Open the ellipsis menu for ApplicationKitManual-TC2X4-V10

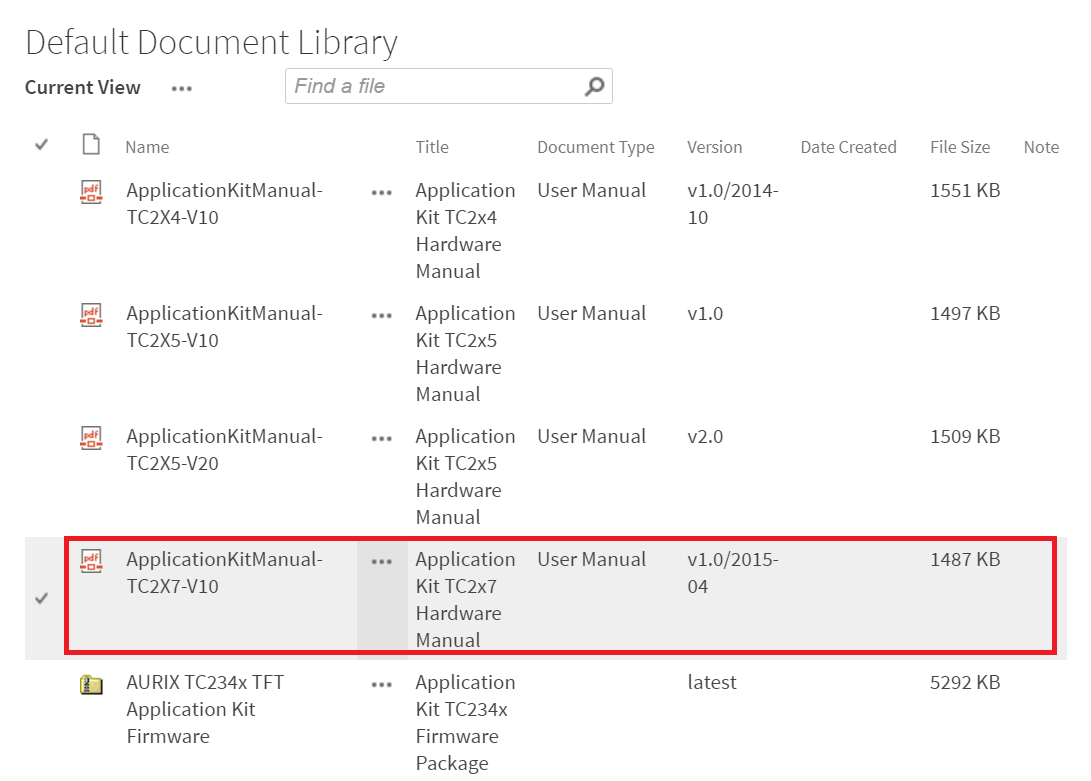381,193
